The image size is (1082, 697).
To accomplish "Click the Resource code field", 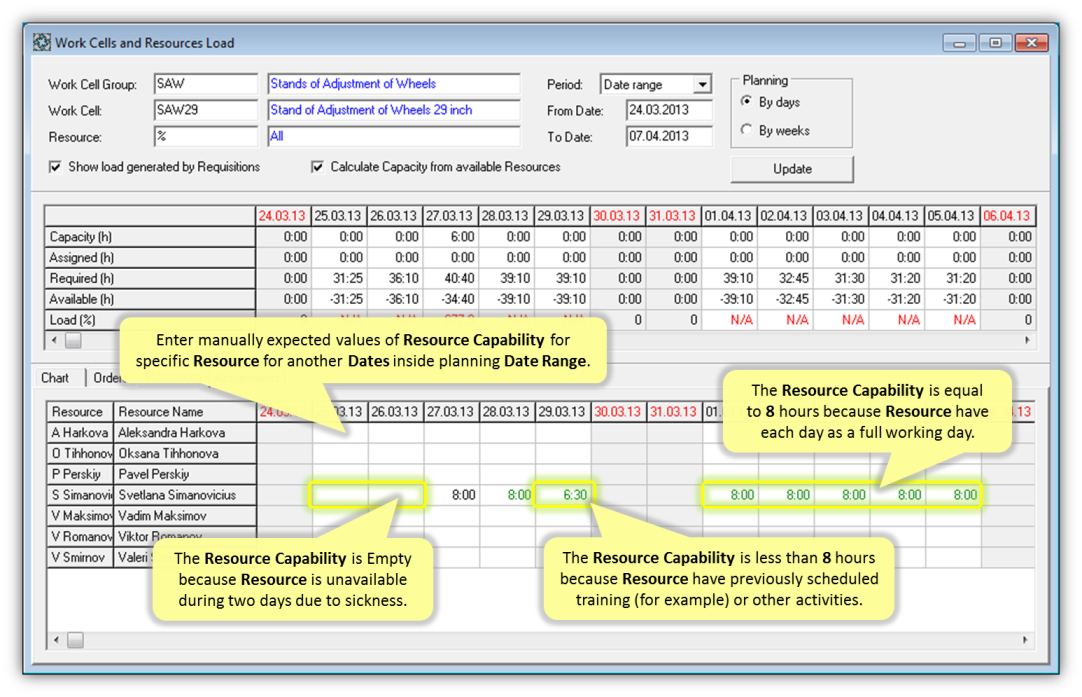I will click(x=206, y=136).
